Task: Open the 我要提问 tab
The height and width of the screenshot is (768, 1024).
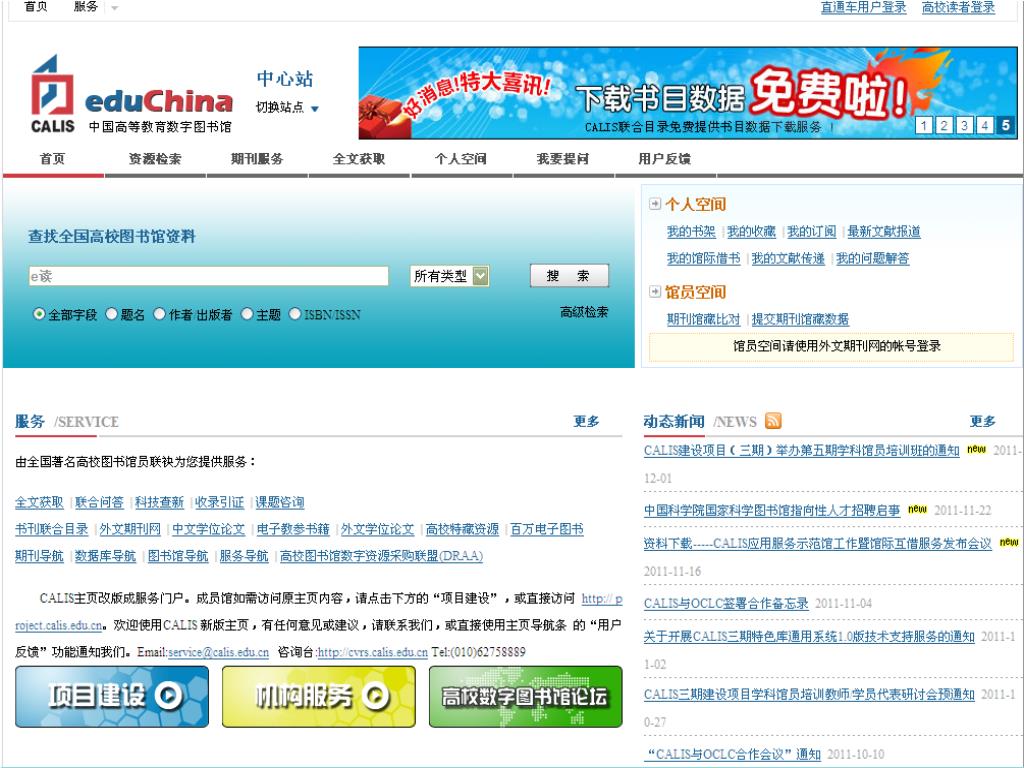Action: pyautogui.click(x=563, y=159)
